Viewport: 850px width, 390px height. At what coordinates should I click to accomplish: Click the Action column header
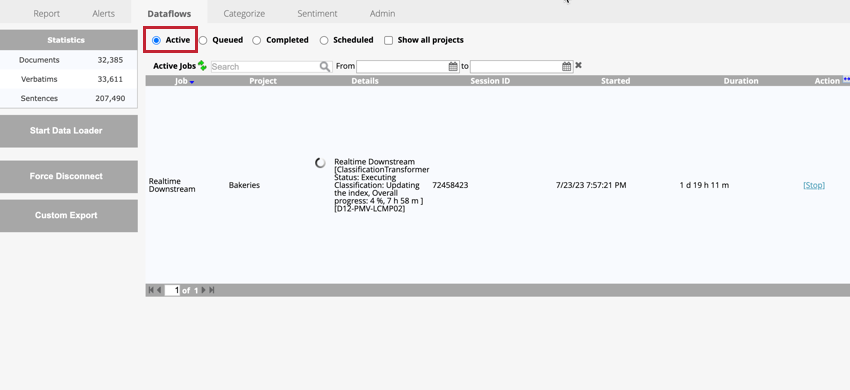827,81
